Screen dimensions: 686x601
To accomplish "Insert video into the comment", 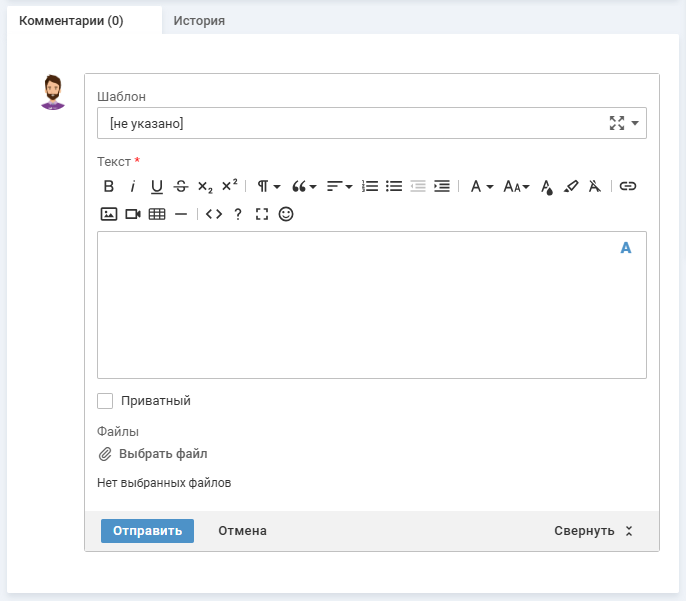I will tap(133, 214).
